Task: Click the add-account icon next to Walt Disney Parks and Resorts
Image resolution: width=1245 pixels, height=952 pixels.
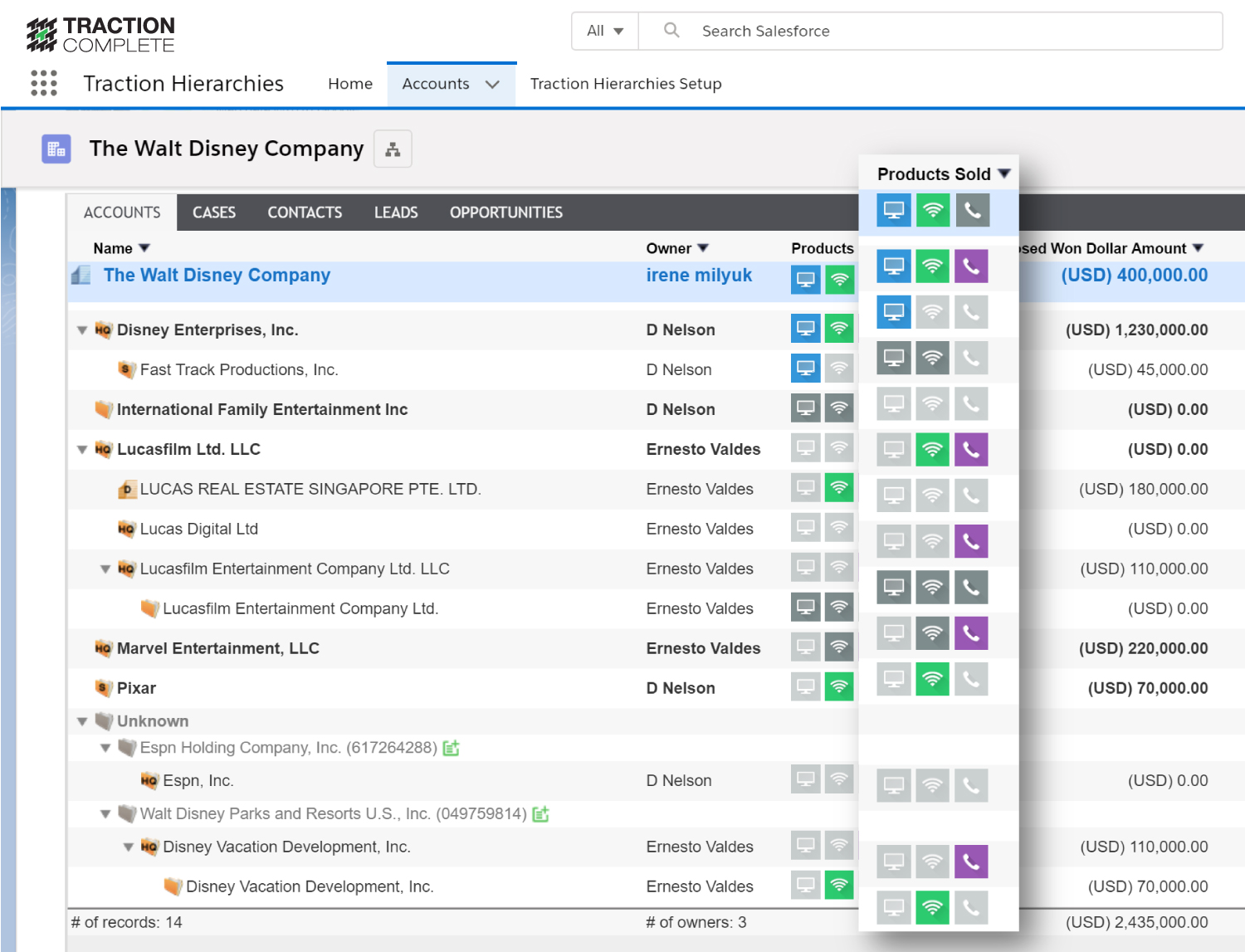Action: tap(540, 814)
